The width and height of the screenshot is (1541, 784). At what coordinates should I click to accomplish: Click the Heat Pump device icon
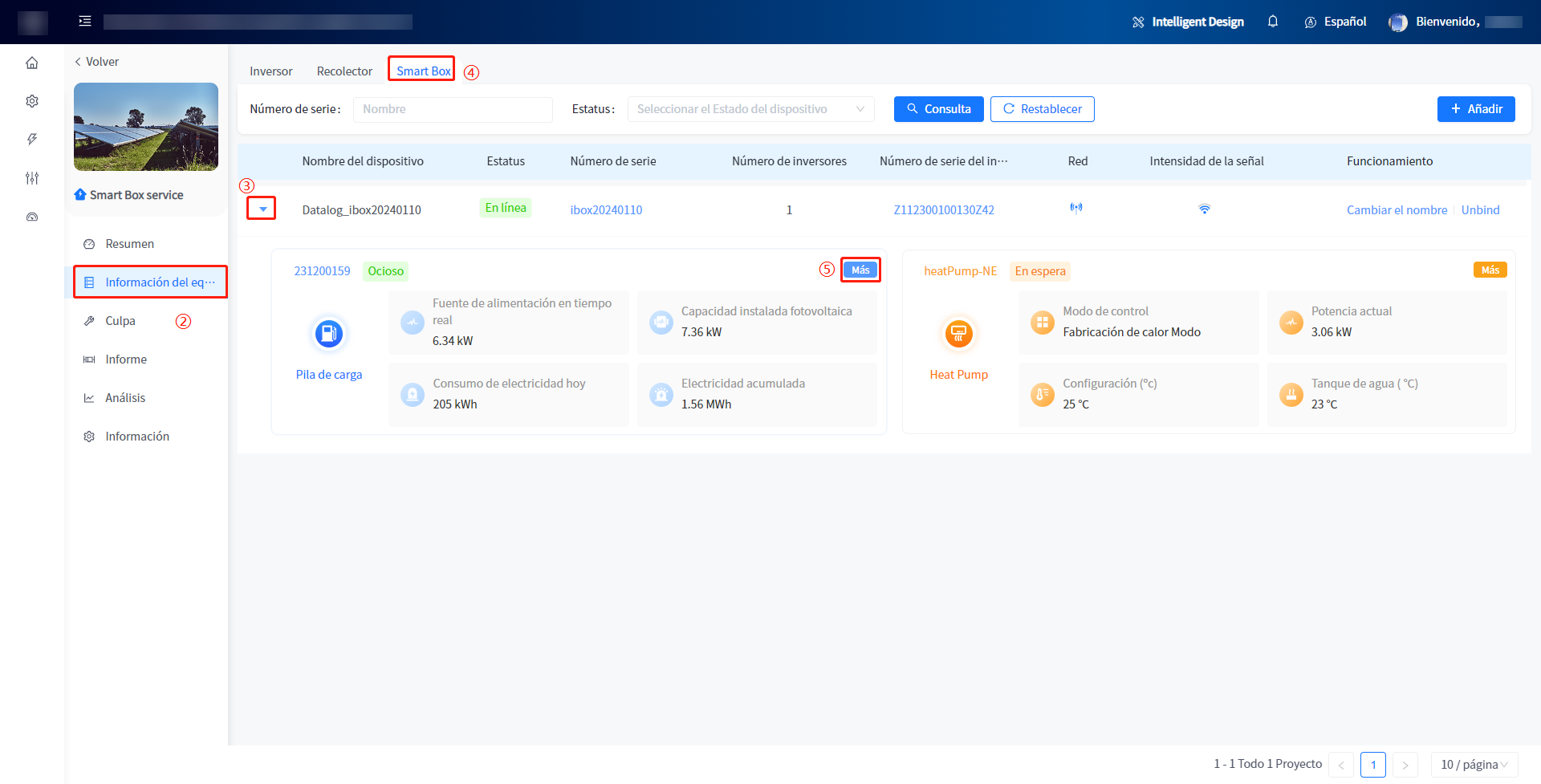pos(958,333)
